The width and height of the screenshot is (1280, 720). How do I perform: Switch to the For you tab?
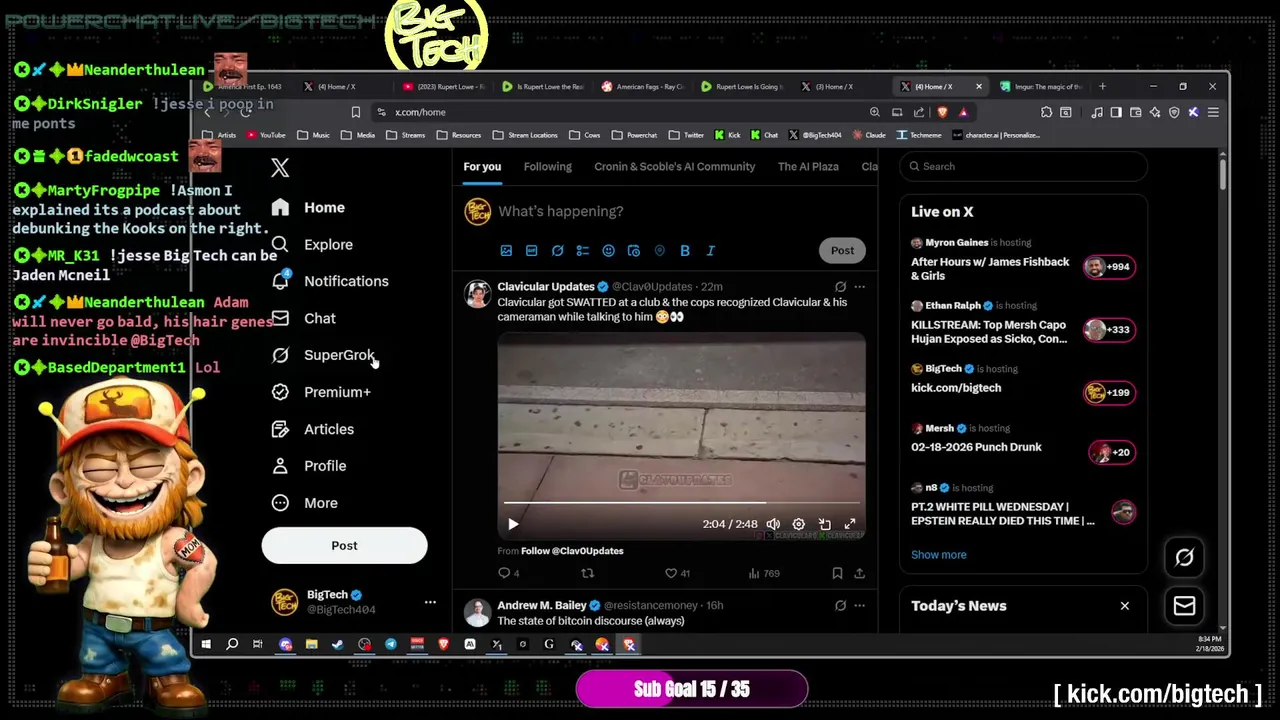pyautogui.click(x=482, y=166)
